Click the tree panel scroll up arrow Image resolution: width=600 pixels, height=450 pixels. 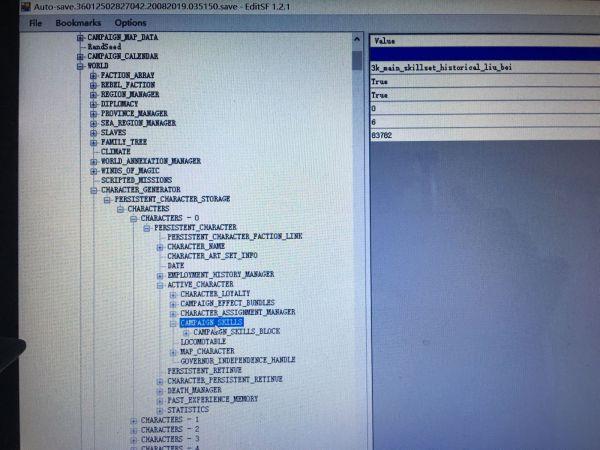[357, 40]
